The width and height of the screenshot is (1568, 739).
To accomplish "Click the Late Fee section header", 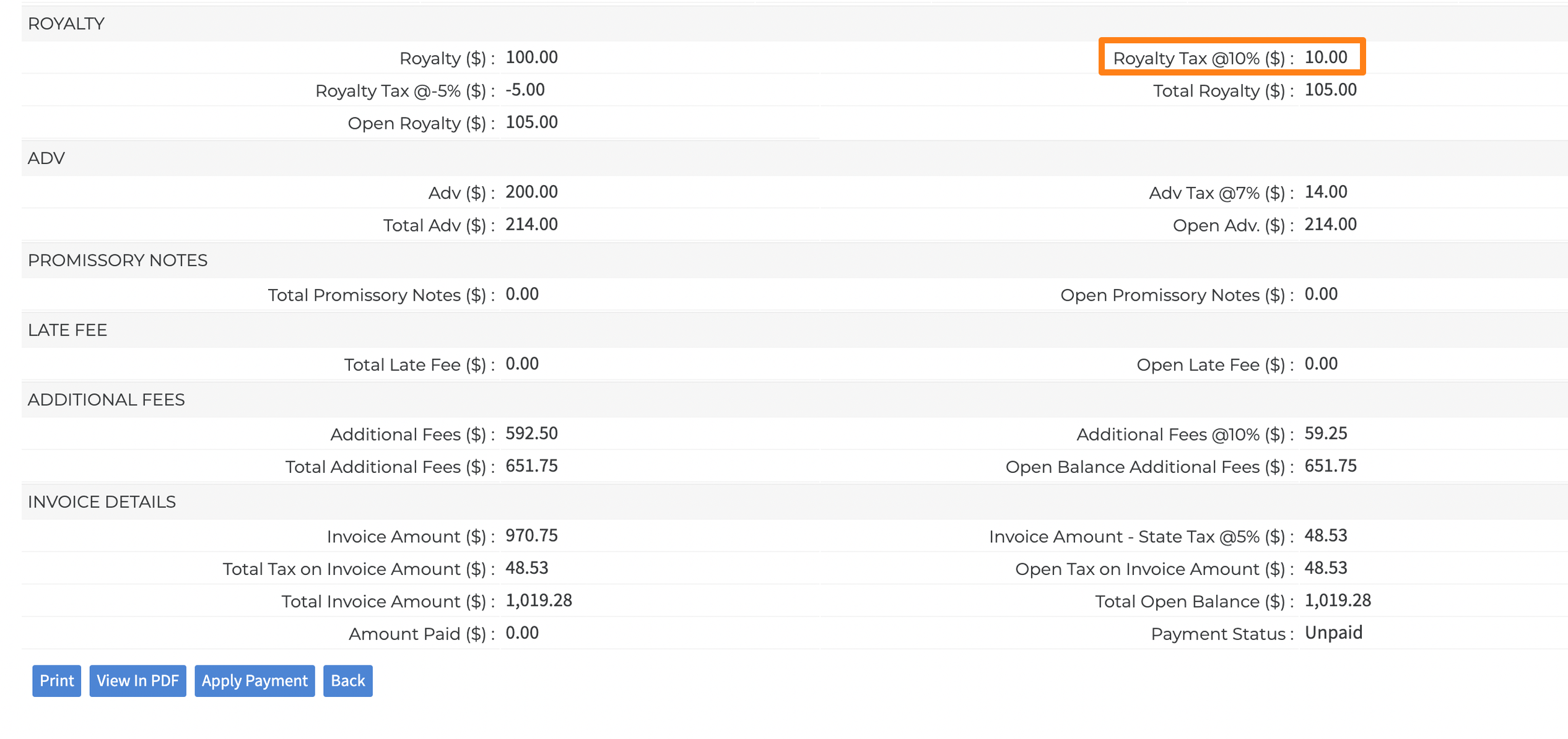I will (x=68, y=330).
